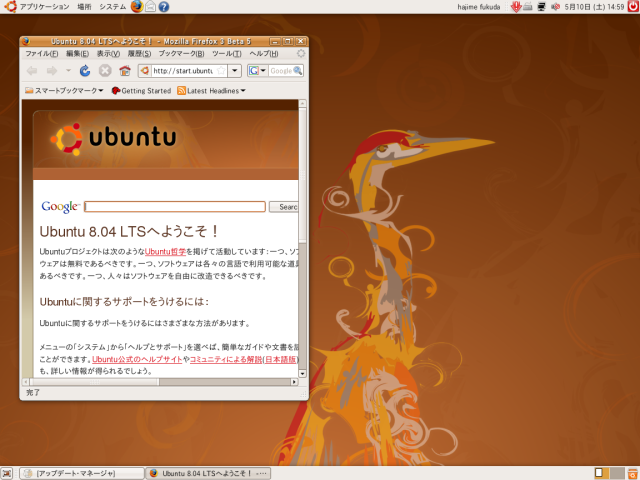Open the address bar history dropdown
This screenshot has height=480, width=640.
point(235,71)
